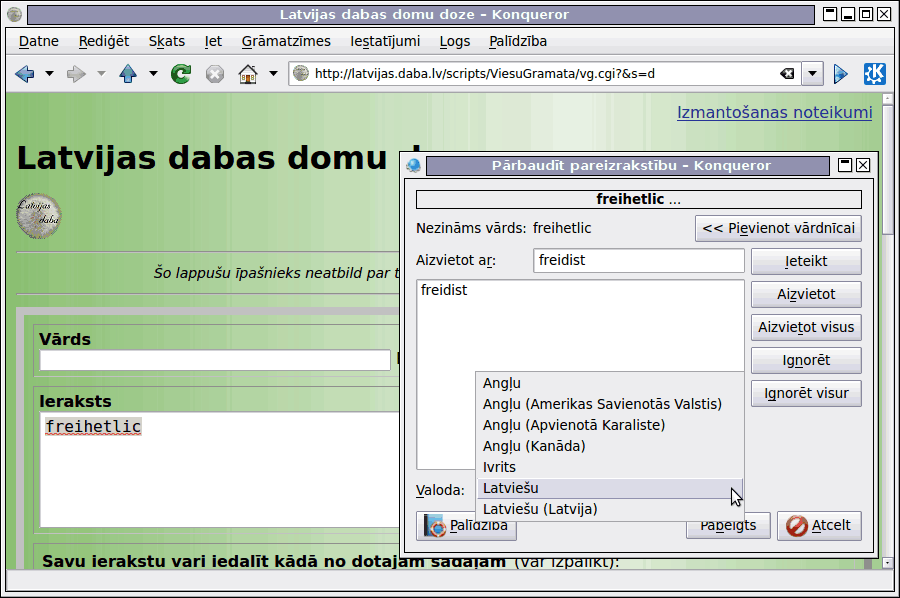Click the spell-check dialog title icon
Image resolution: width=900 pixels, height=598 pixels.
pos(413,166)
